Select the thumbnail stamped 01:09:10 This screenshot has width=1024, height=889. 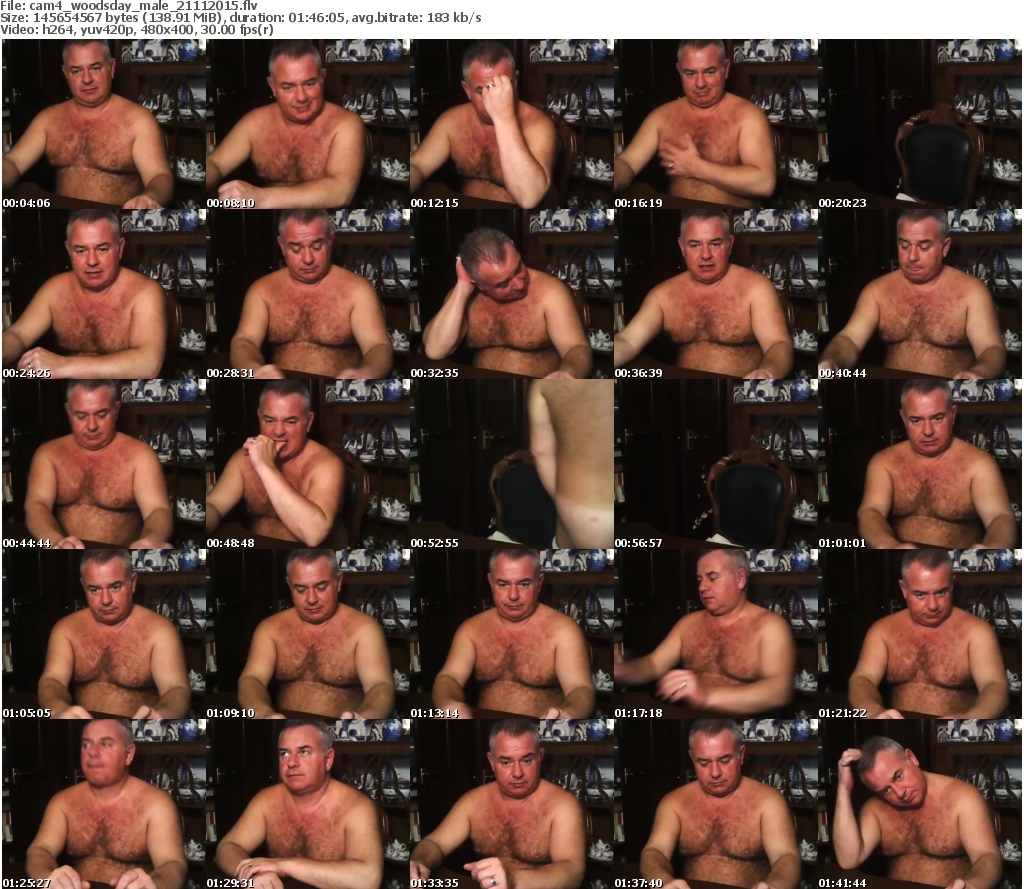tap(308, 634)
